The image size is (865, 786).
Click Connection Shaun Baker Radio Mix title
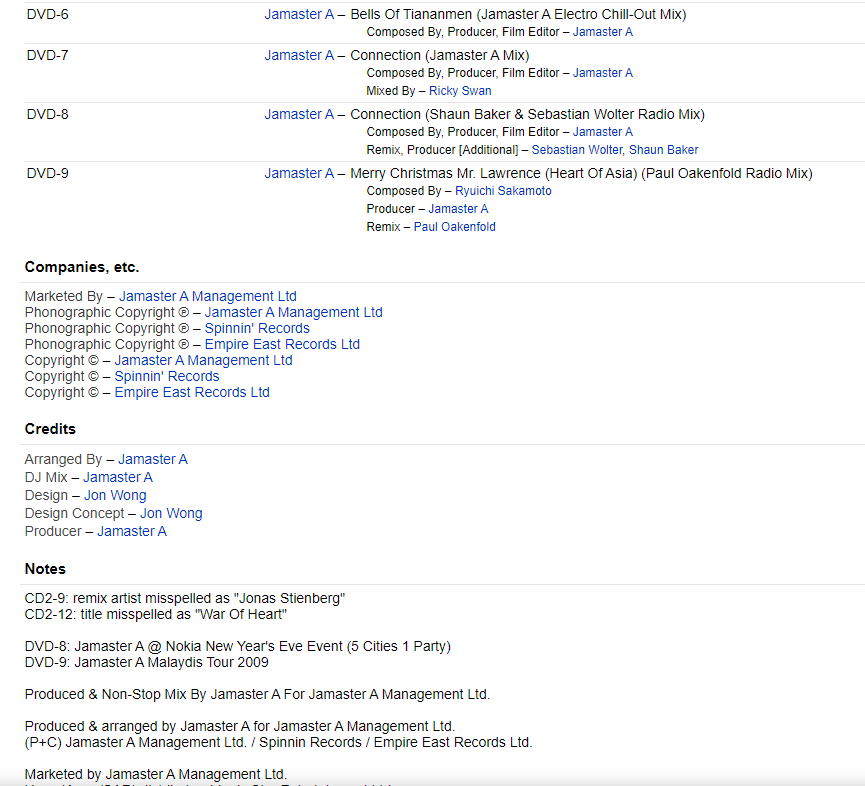527,114
